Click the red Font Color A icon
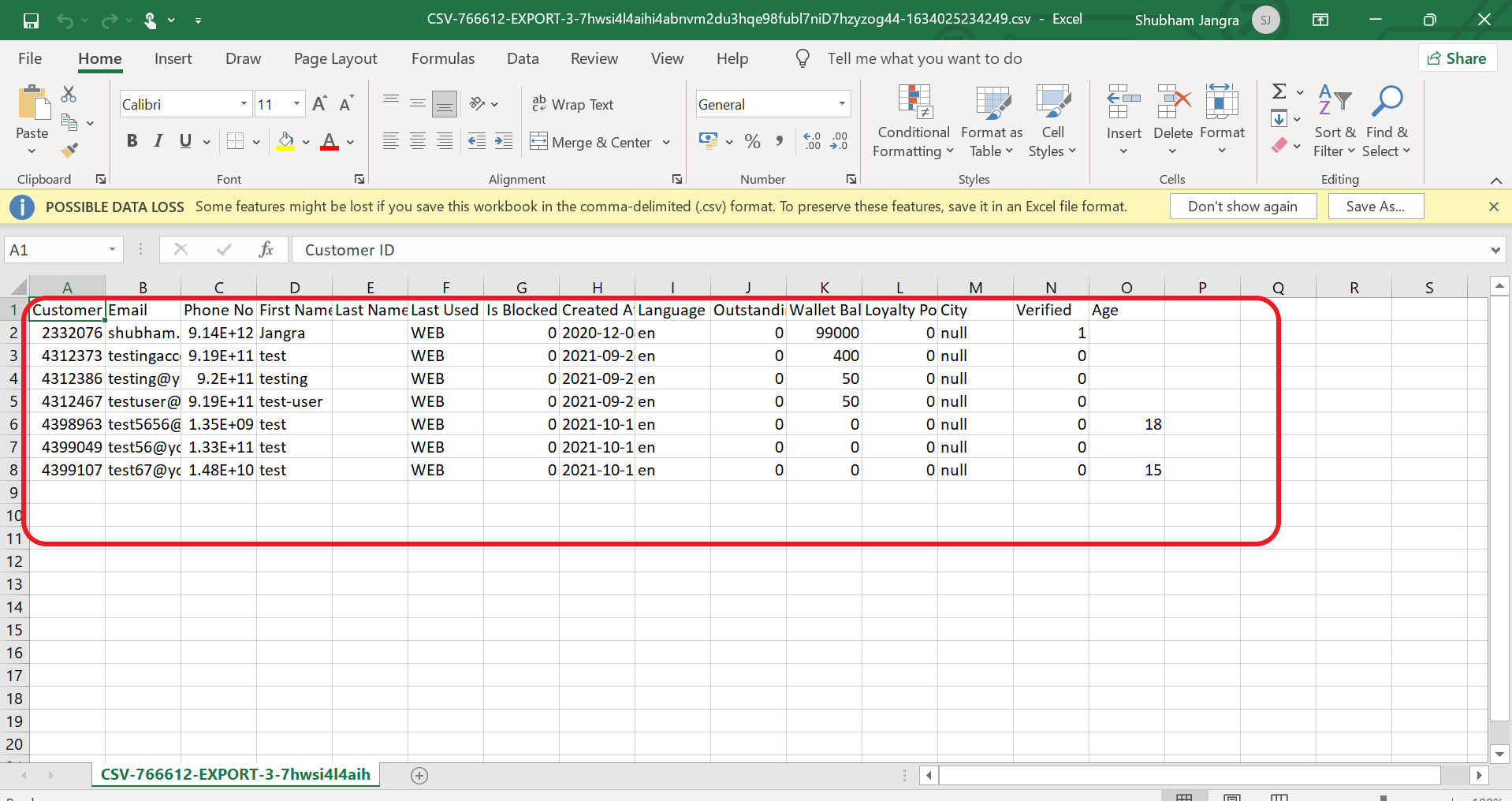The image size is (1512, 801). pos(330,141)
